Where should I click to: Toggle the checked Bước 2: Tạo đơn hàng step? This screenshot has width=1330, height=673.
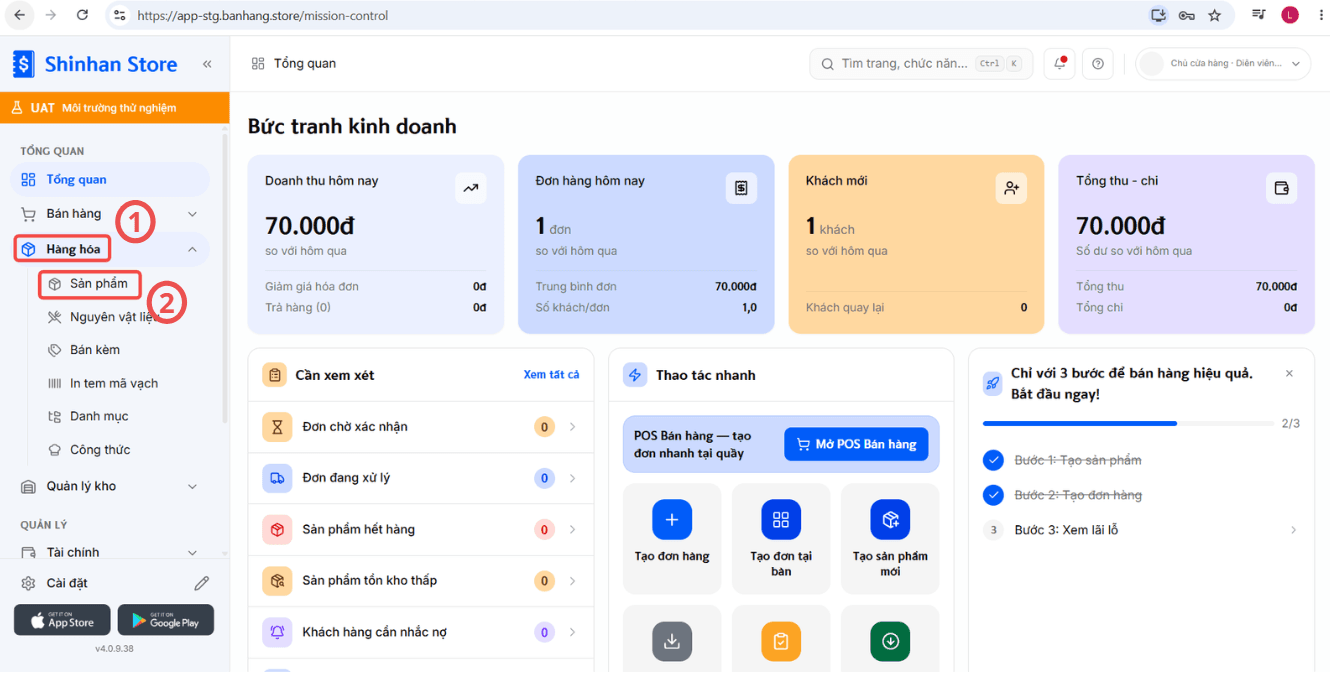click(x=993, y=495)
